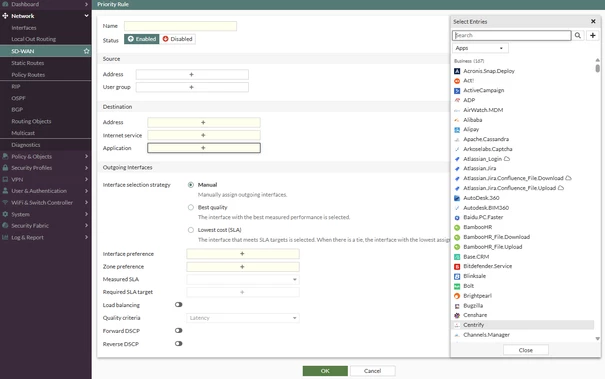Open Policy Routes in the sidebar
The width and height of the screenshot is (605, 379).
tap(28, 75)
